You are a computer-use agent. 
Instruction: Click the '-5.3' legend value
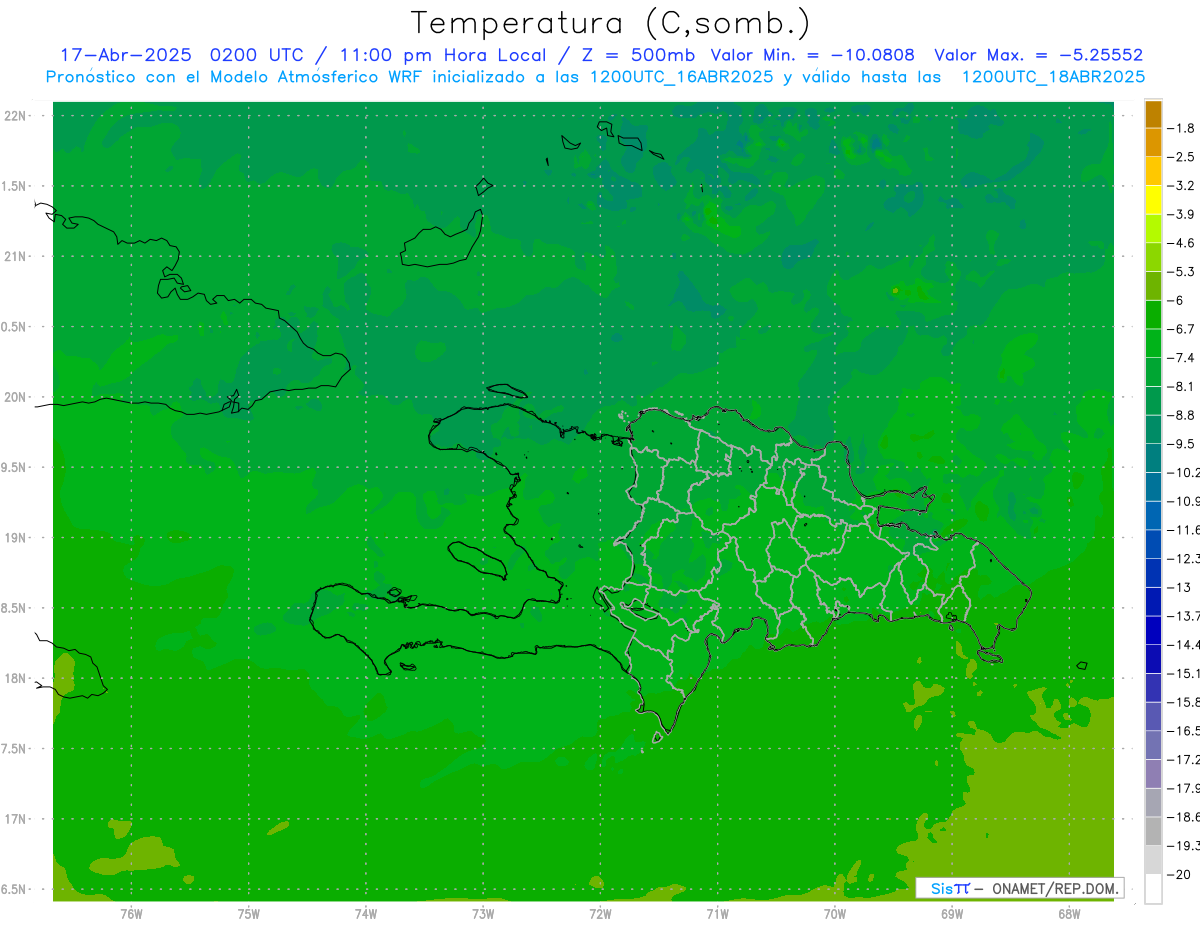pos(1181,272)
